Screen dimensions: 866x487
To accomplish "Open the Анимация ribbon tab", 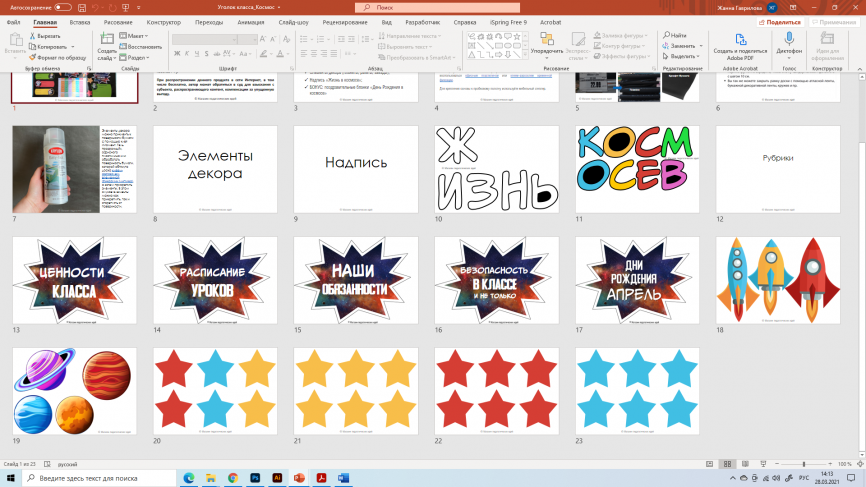I will tap(247, 21).
